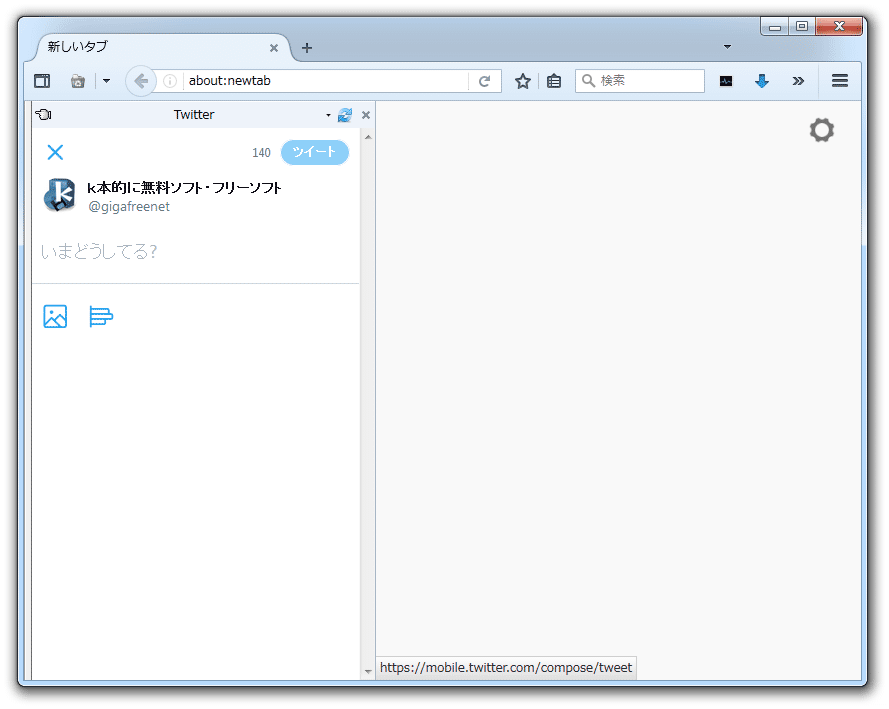Click the ツイート button
The image size is (889, 709).
[315, 152]
